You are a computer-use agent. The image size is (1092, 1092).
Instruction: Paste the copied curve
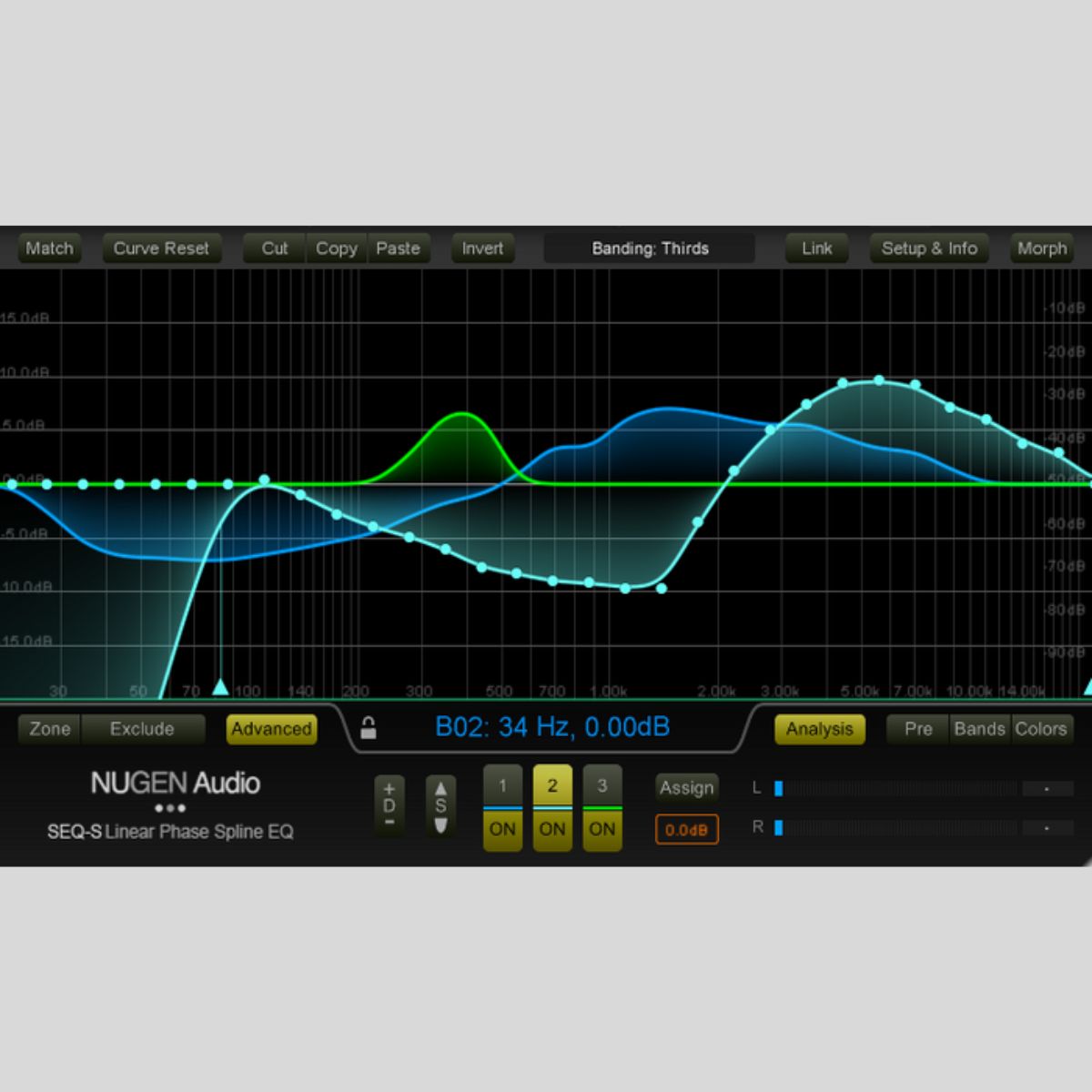pyautogui.click(x=398, y=248)
